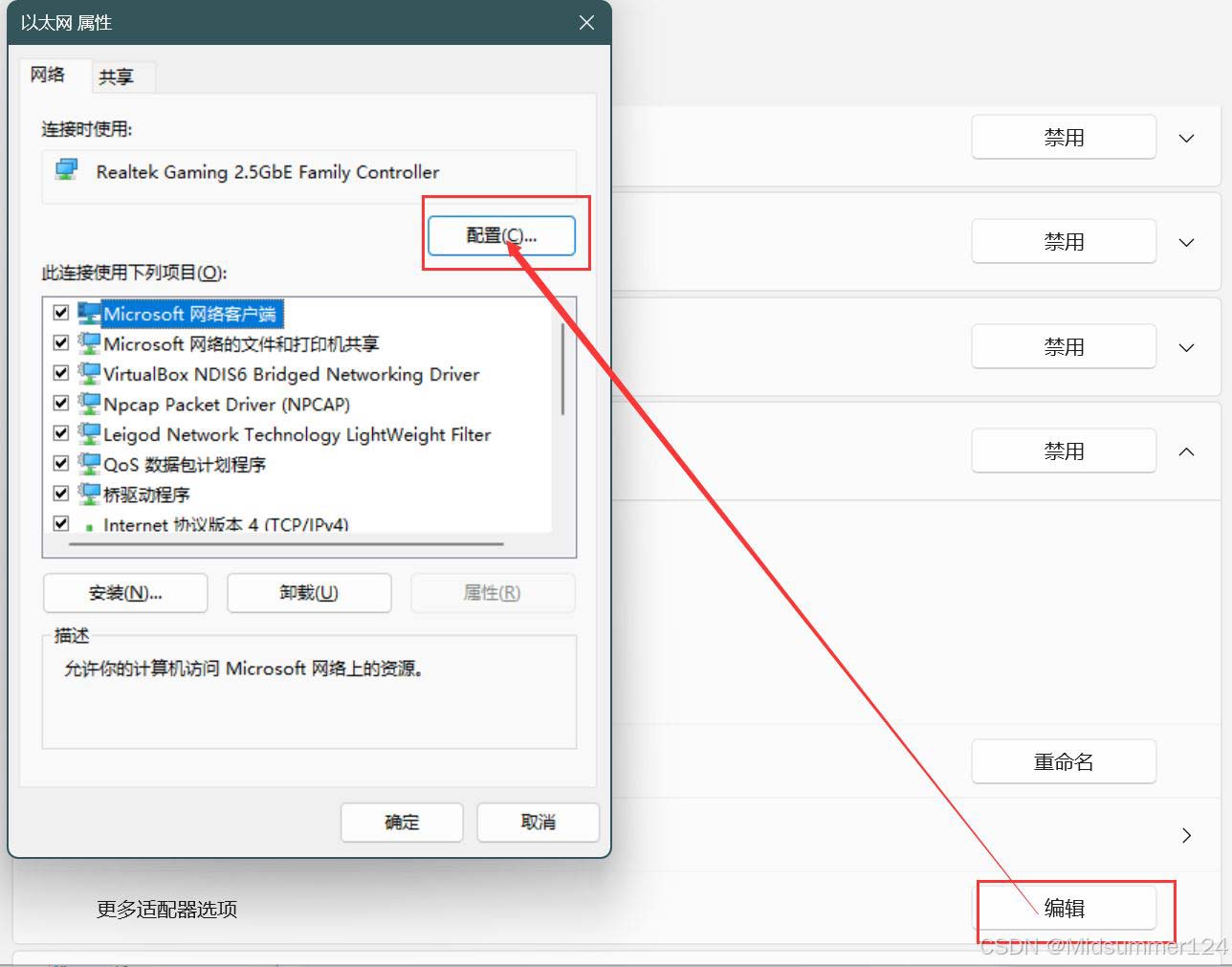The image size is (1232, 967).
Task: Click the item list's vertical scrollbar
Action: (x=563, y=368)
